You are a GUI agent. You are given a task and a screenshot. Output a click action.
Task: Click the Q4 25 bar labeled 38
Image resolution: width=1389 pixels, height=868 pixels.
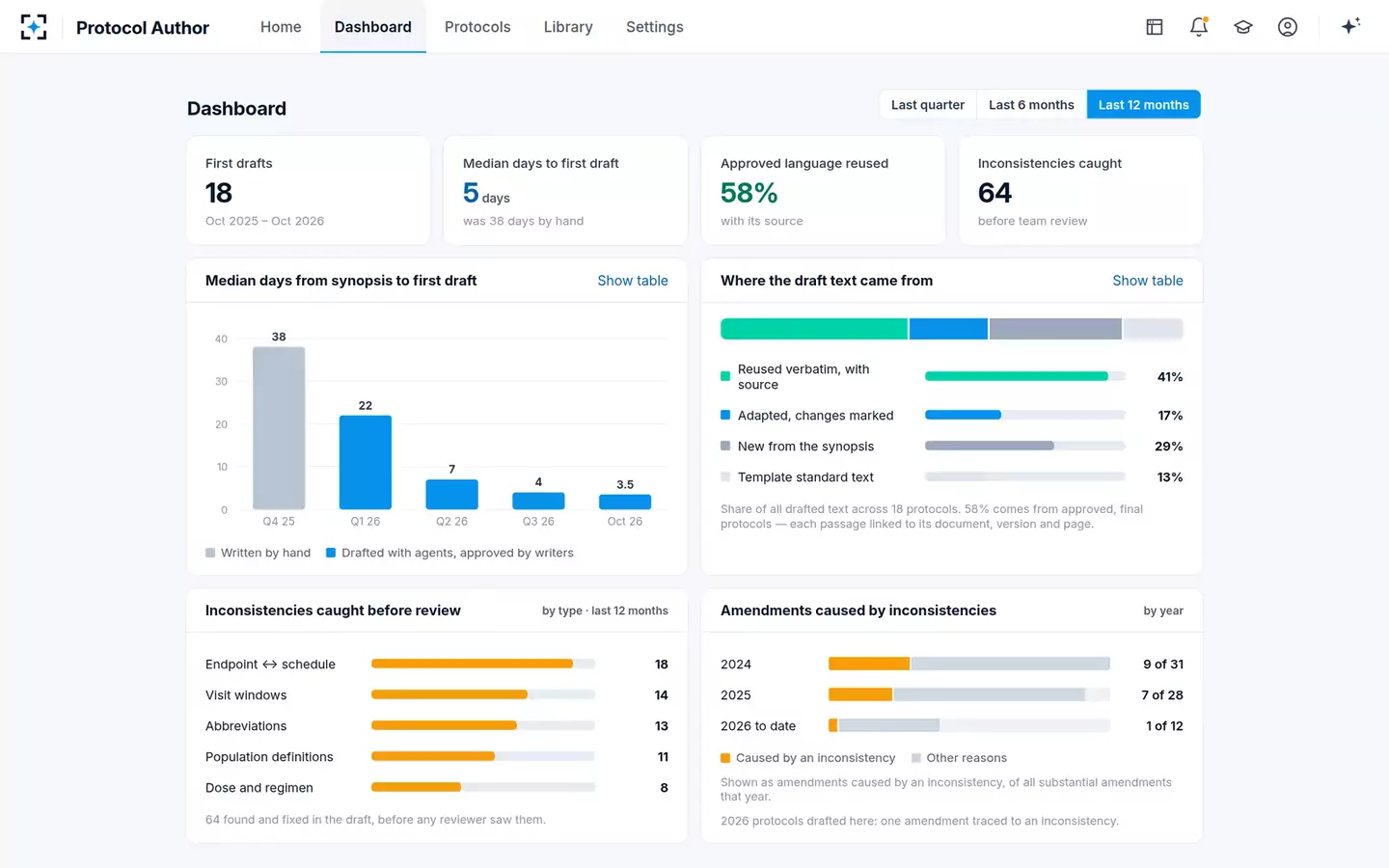click(x=279, y=428)
